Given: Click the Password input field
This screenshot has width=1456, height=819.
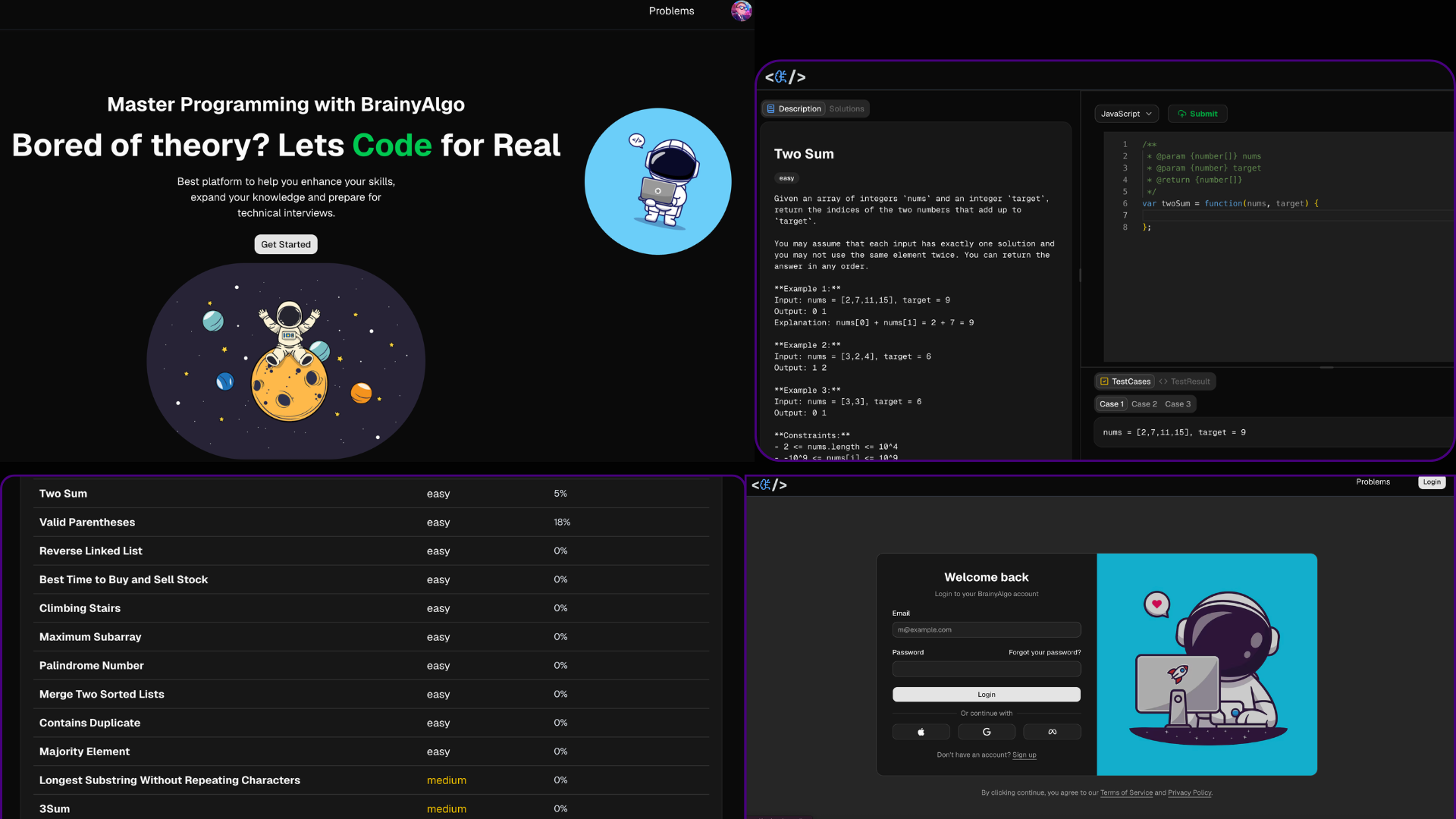Looking at the screenshot, I should point(986,669).
